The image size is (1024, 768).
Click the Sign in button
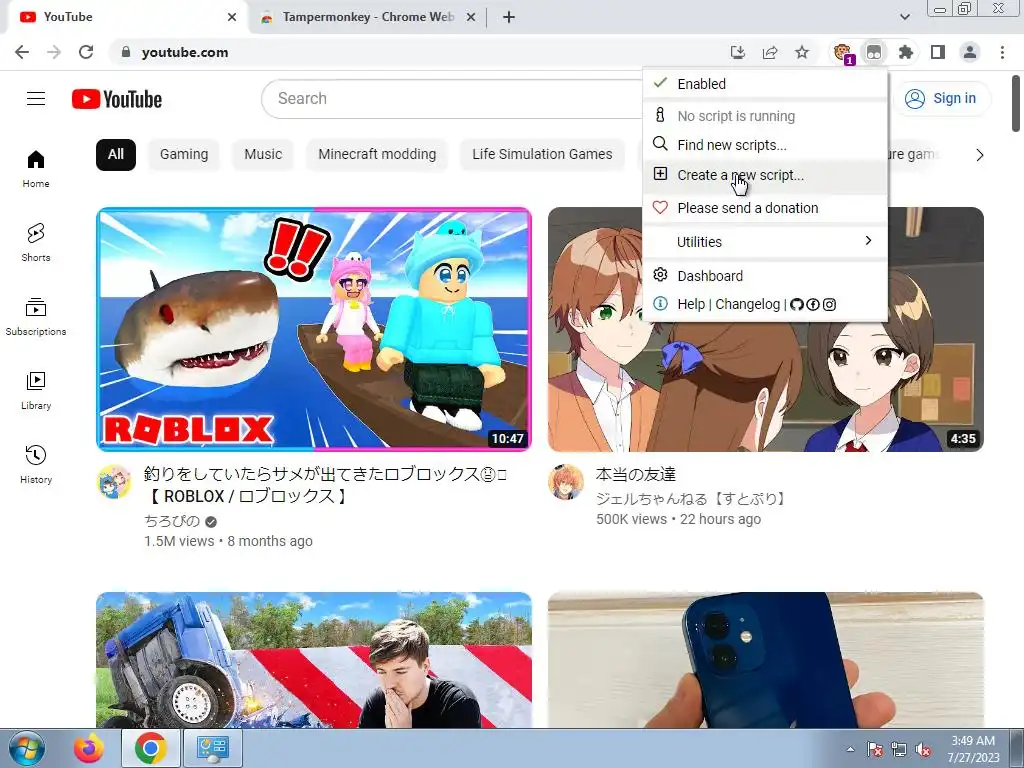[x=941, y=99]
